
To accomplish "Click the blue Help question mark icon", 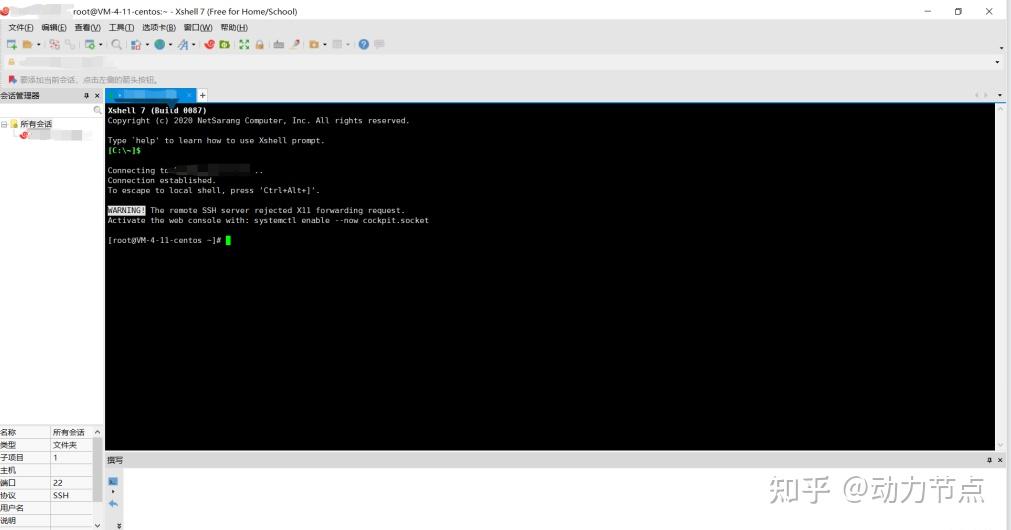I will pyautogui.click(x=364, y=44).
